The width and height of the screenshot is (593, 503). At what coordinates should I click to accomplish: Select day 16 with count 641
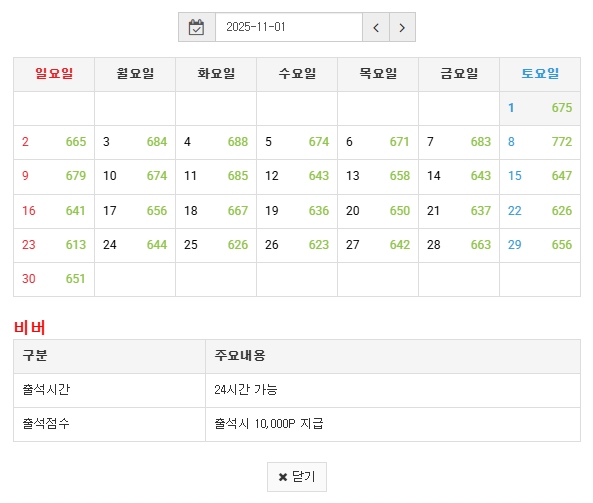[54, 211]
